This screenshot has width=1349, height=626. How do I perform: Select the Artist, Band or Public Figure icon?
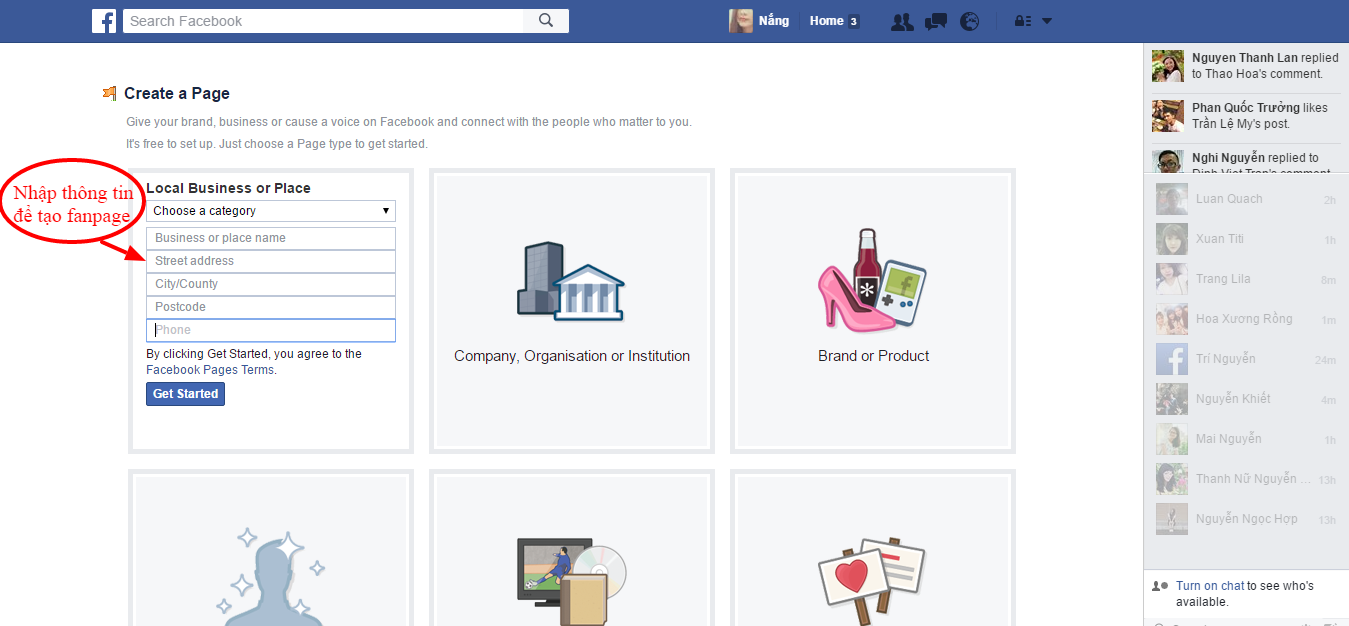point(271,575)
